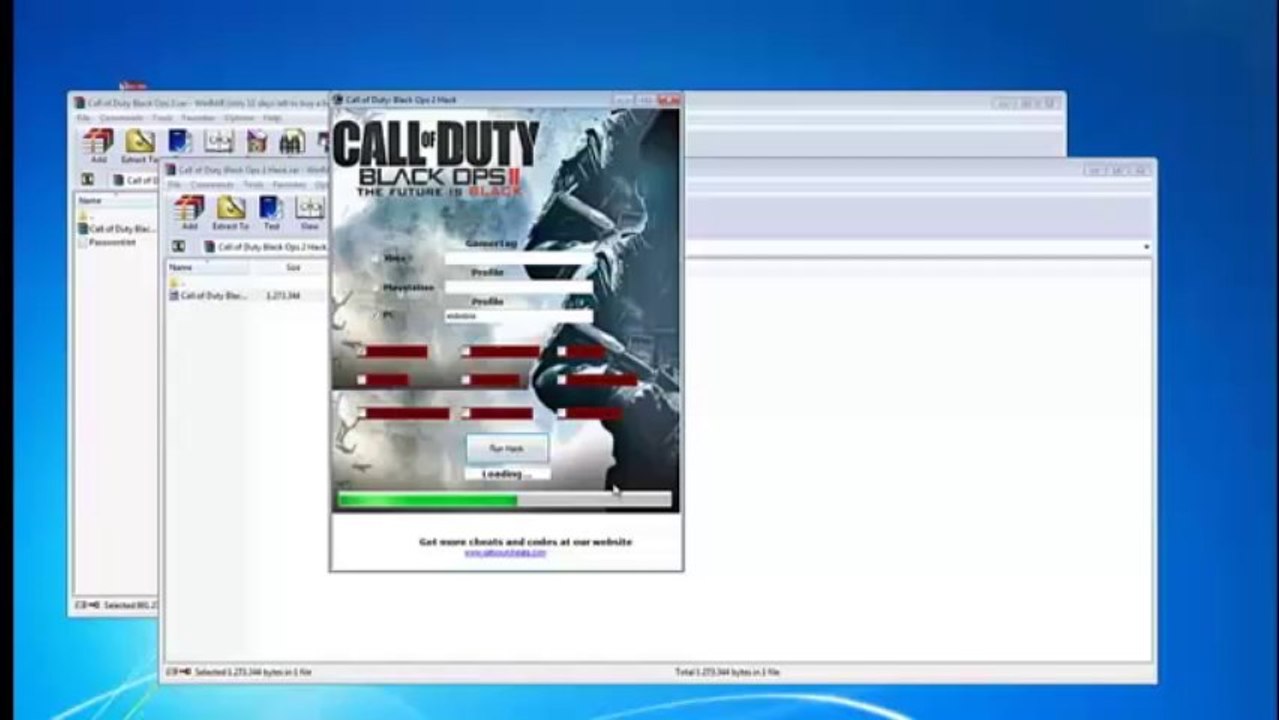Click View icon in back WinRAR window

coord(218,142)
